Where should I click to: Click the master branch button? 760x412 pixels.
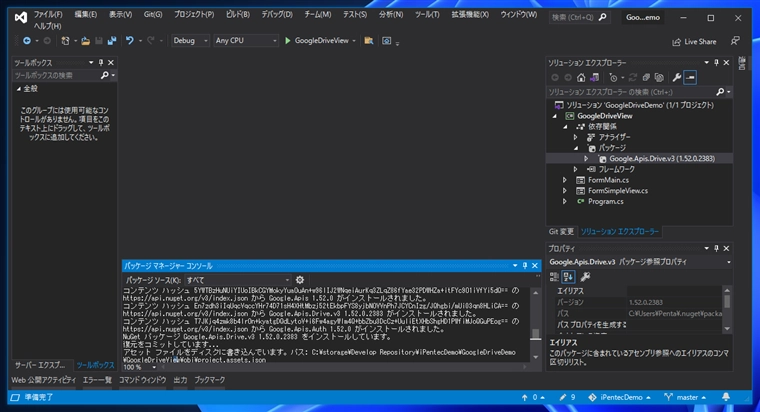coord(685,397)
